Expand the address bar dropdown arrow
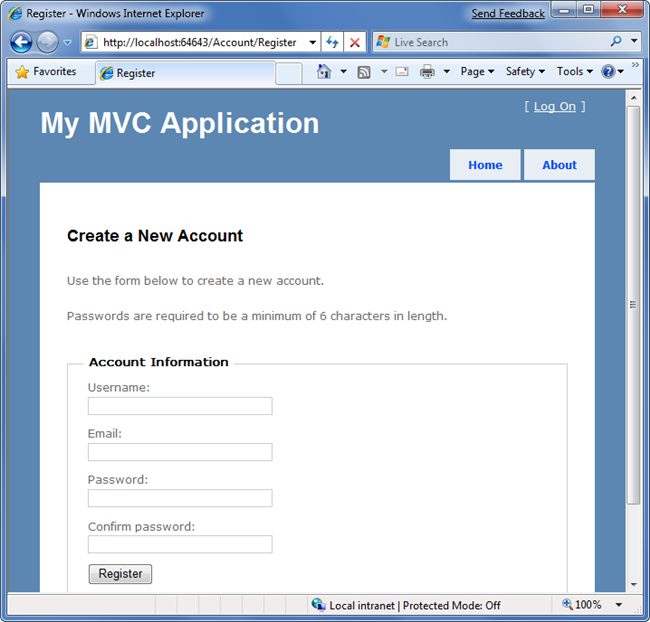The width and height of the screenshot is (650, 622). (x=312, y=43)
